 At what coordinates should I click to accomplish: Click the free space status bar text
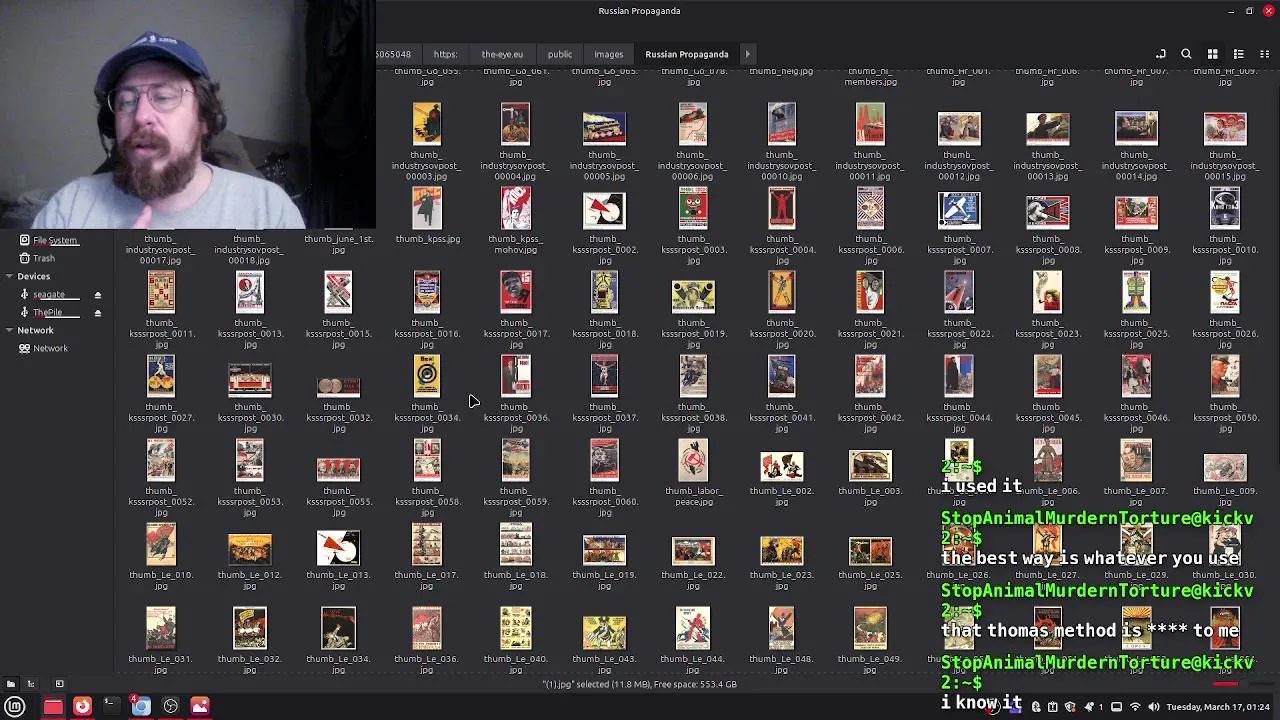click(640, 684)
